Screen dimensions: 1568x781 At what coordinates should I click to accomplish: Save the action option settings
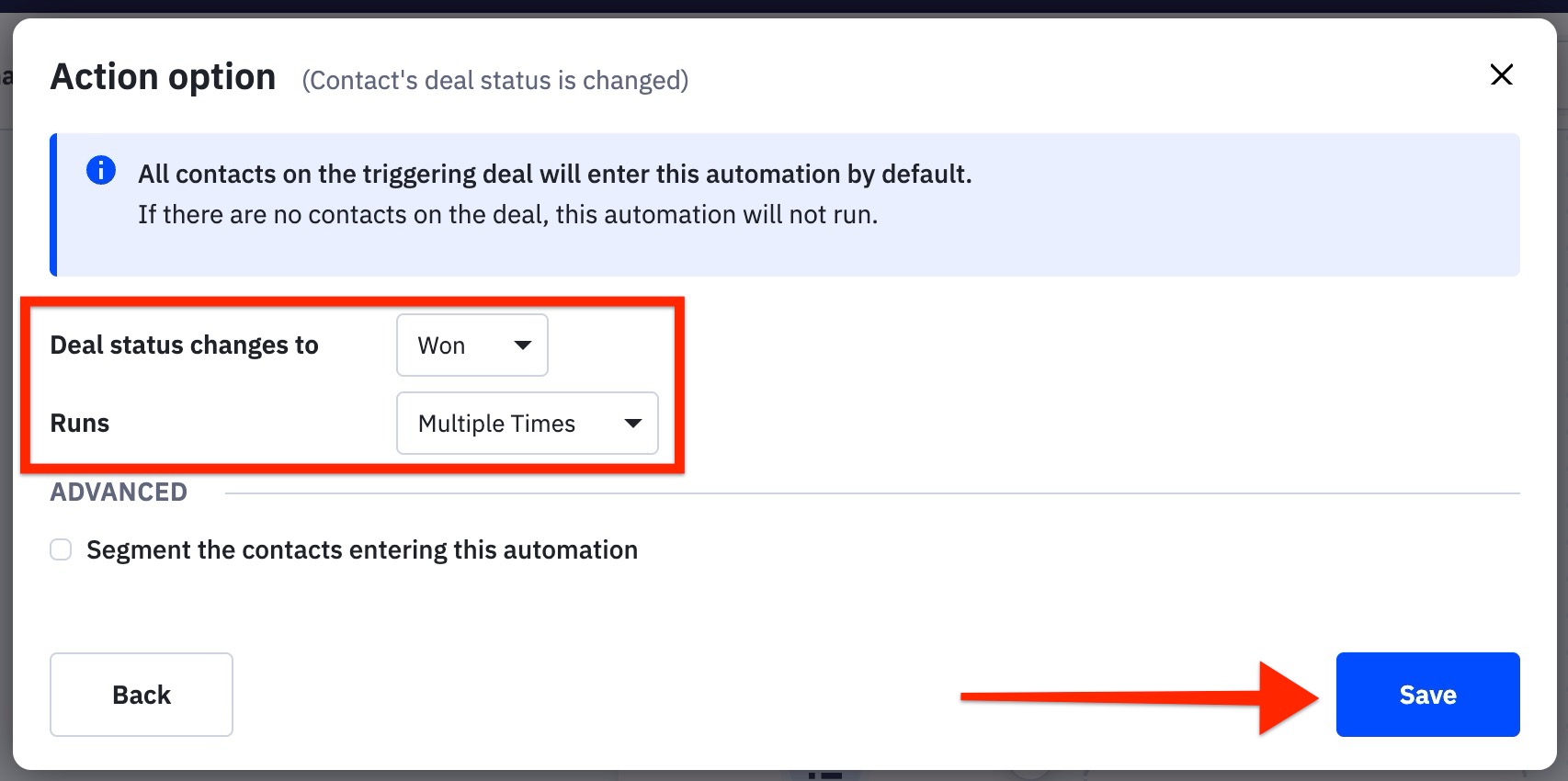coord(1426,695)
